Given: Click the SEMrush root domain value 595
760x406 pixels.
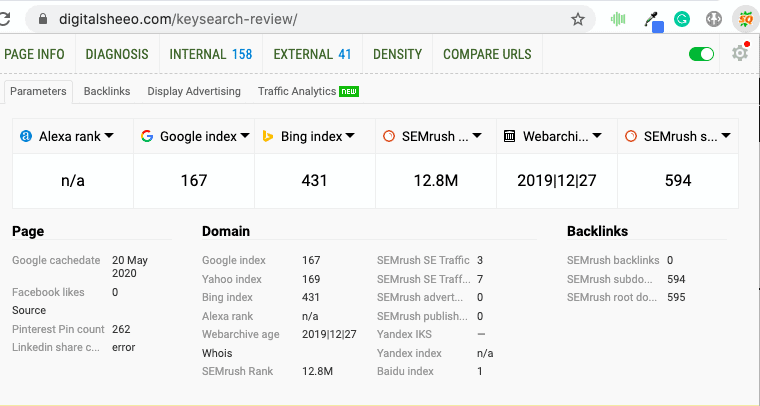Looking at the screenshot, I should pos(676,297).
